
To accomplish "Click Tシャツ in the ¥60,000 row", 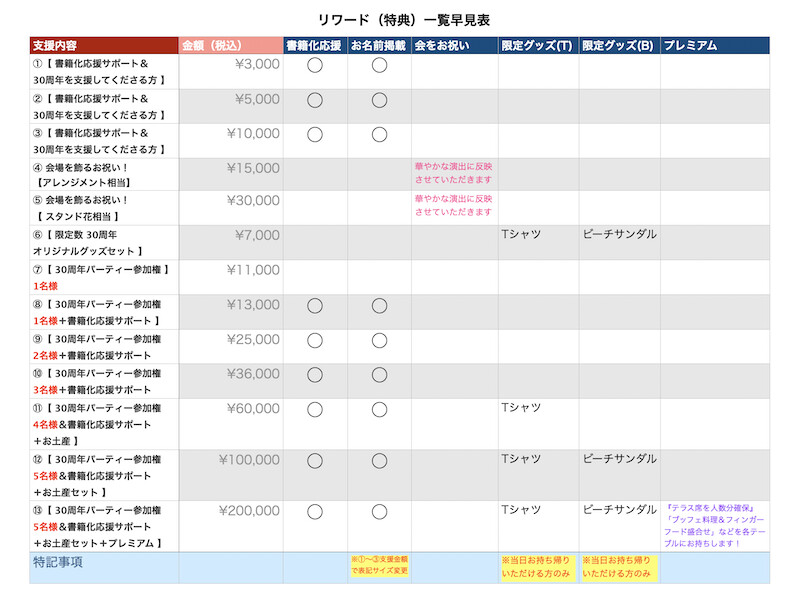I will pyautogui.click(x=521, y=408).
